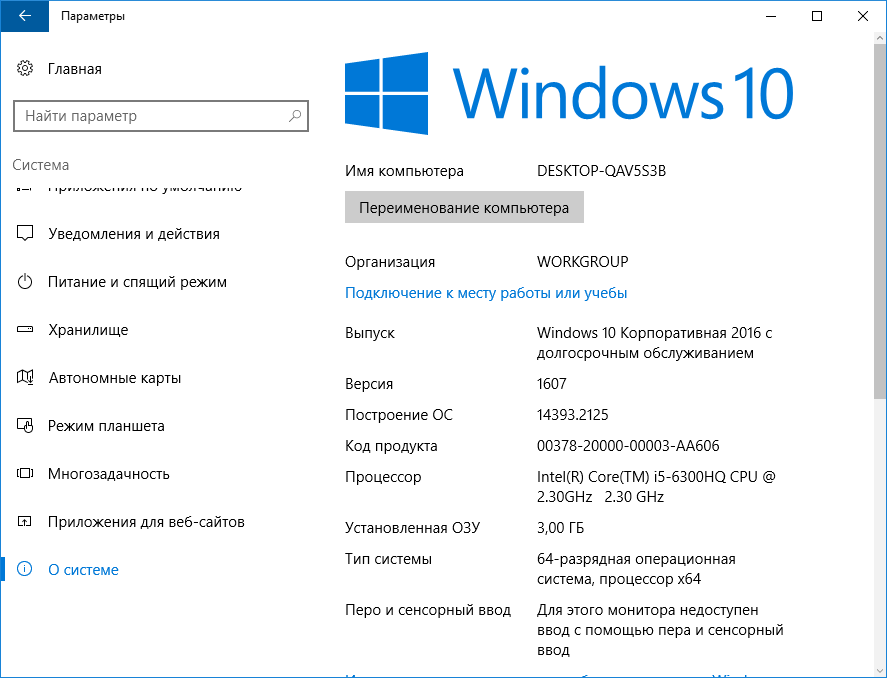Click the search magnifier icon
The height and width of the screenshot is (678, 887).
295,116
